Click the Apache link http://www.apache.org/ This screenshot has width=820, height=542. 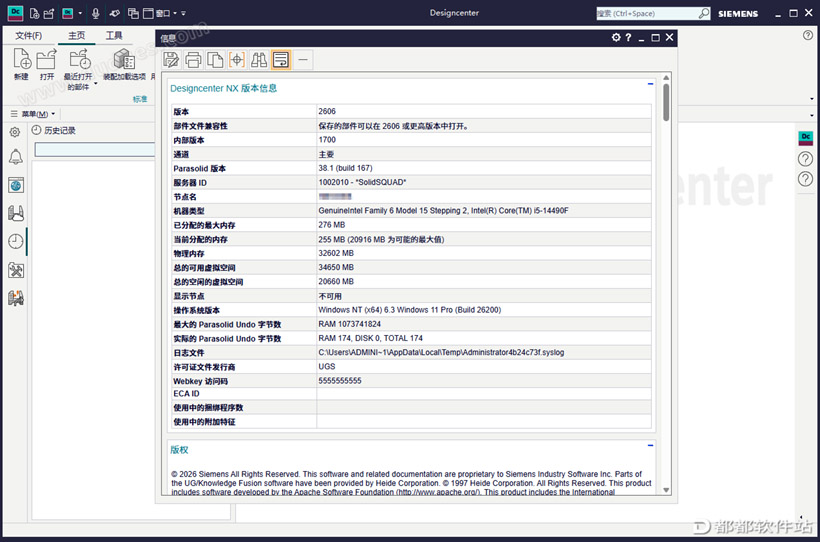click(437, 492)
